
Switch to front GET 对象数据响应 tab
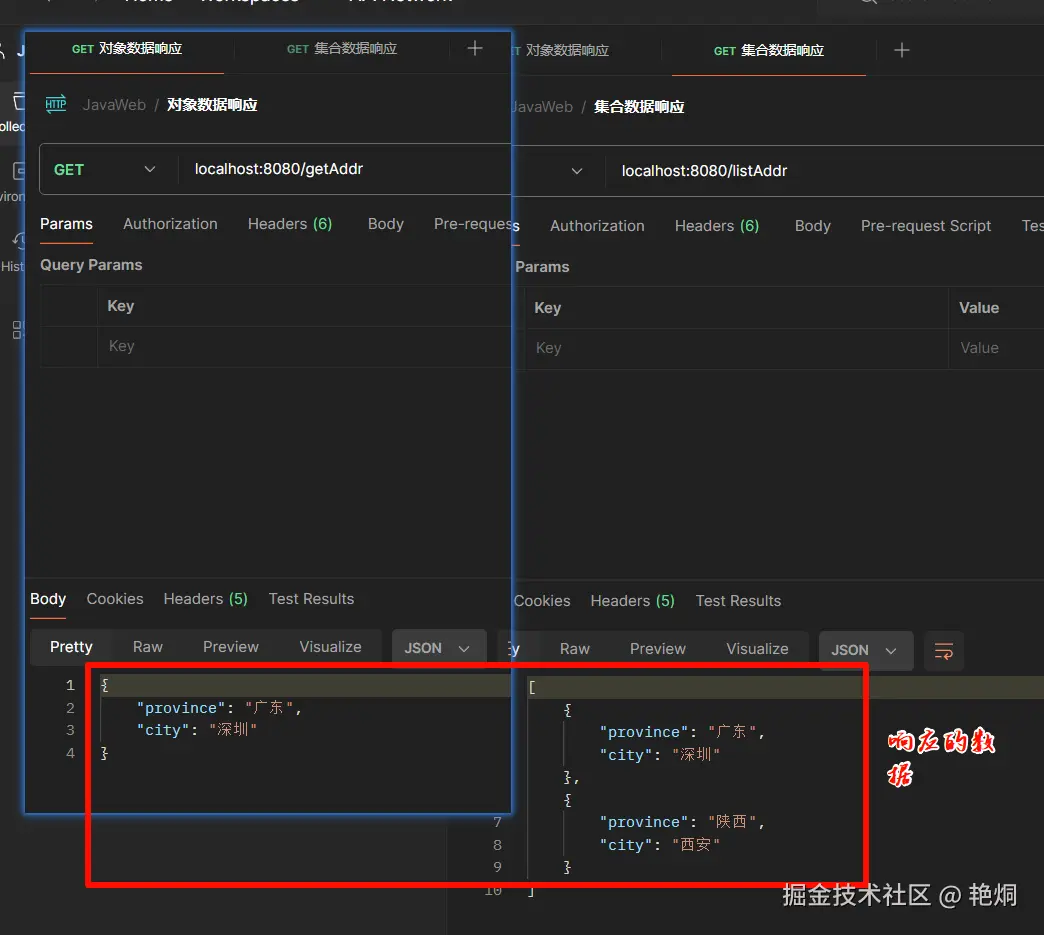coord(127,49)
